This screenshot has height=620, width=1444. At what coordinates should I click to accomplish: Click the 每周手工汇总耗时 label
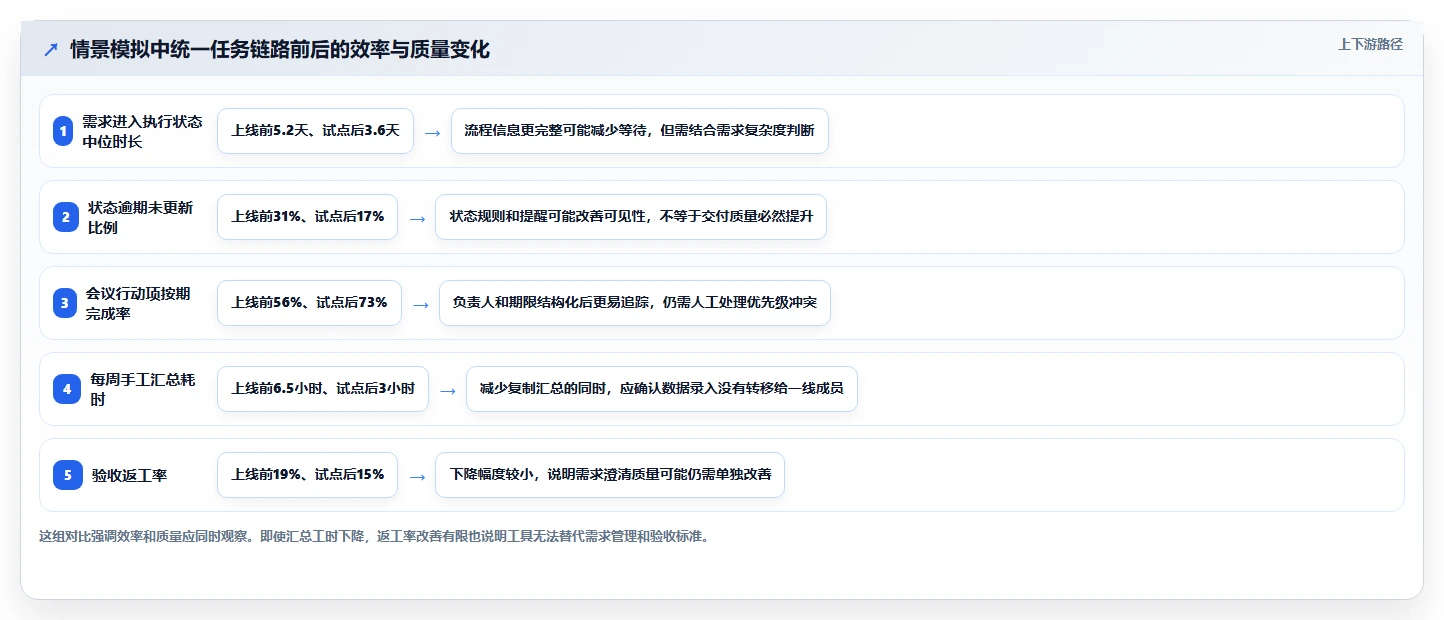click(142, 389)
